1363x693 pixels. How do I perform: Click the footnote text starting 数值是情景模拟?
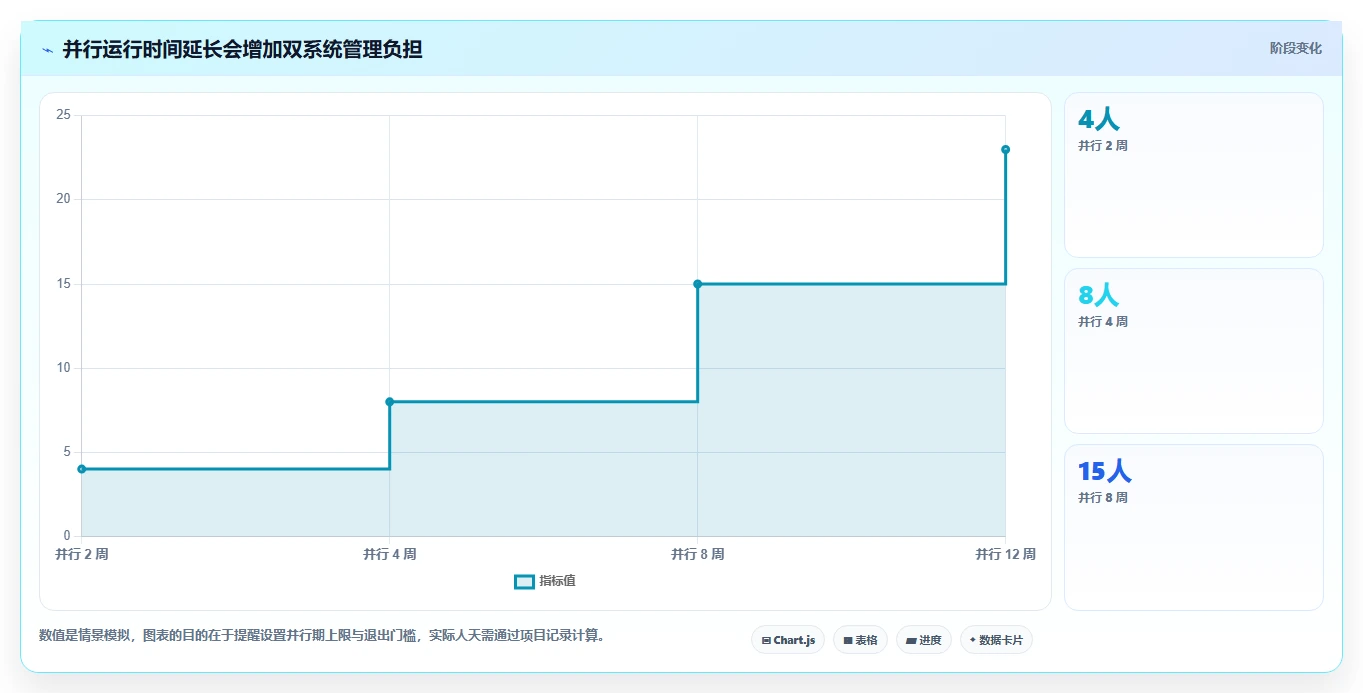point(322,636)
